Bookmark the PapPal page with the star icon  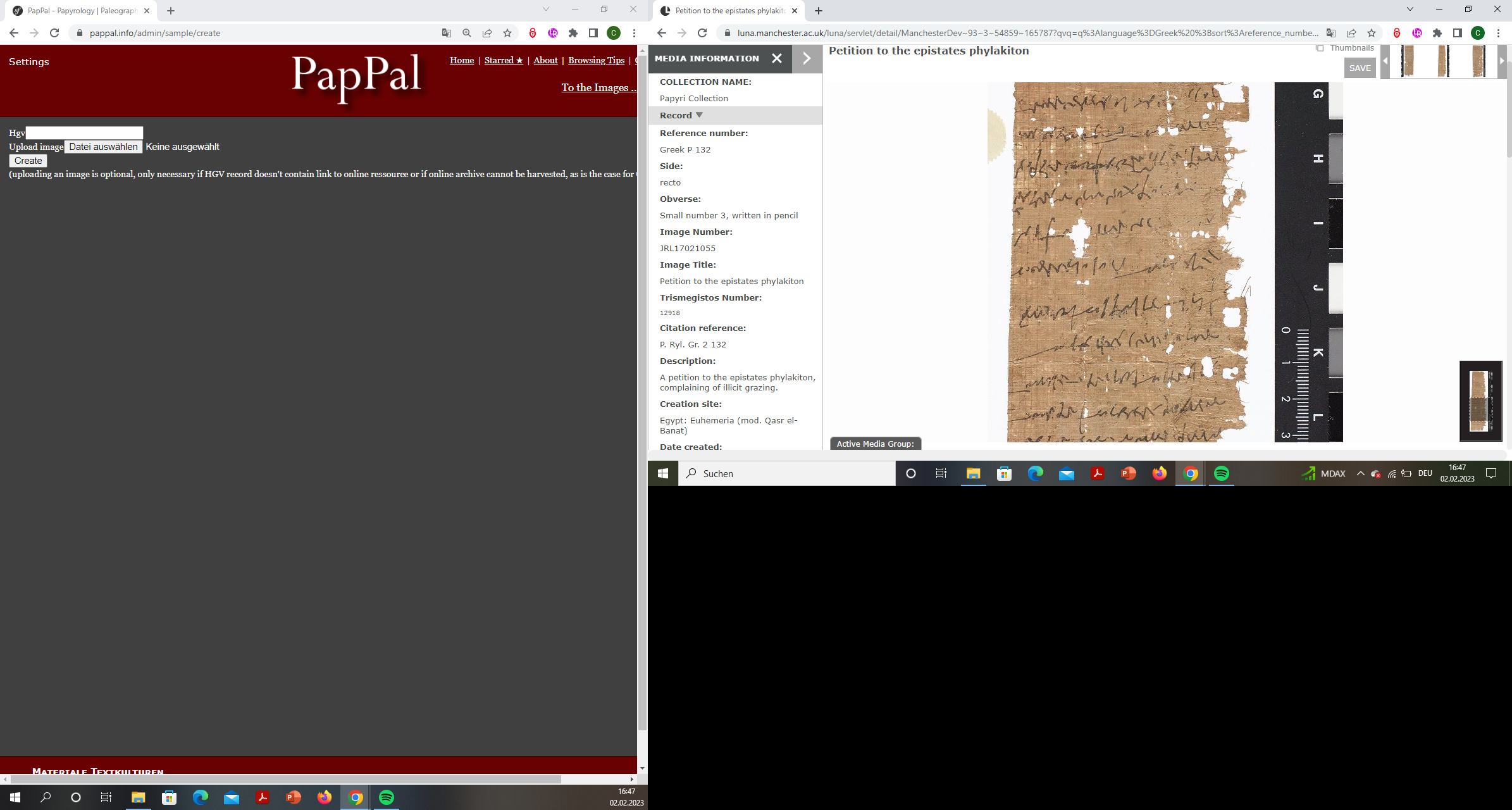(x=507, y=33)
